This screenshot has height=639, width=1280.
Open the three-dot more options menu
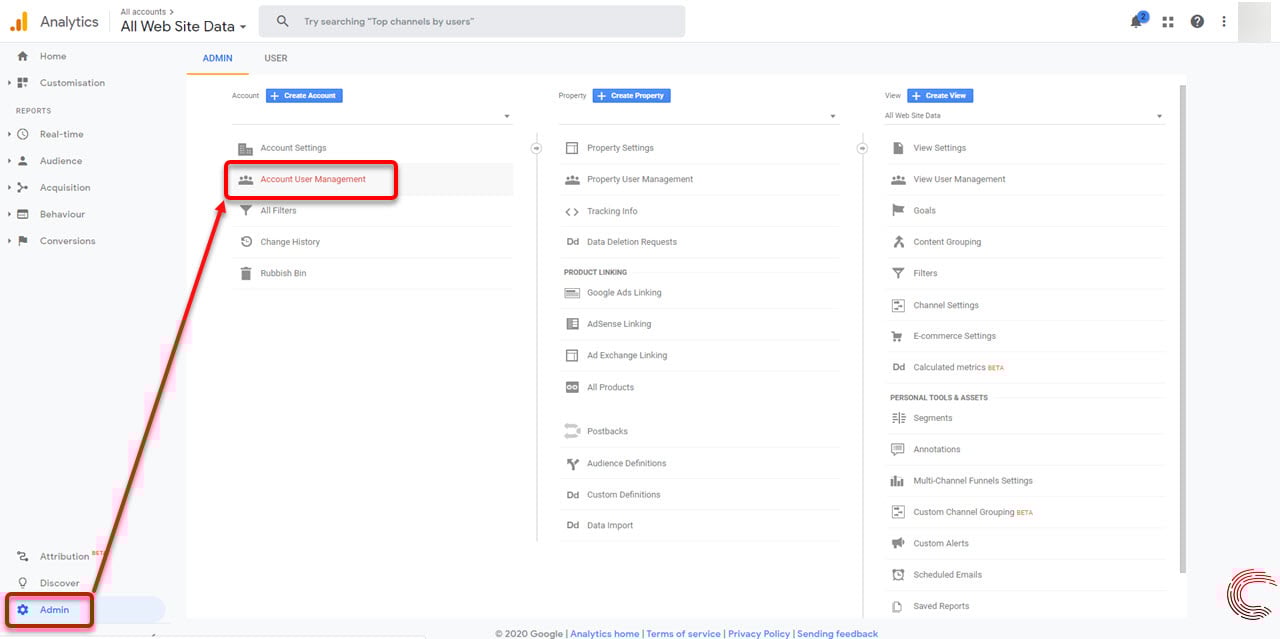[x=1224, y=22]
